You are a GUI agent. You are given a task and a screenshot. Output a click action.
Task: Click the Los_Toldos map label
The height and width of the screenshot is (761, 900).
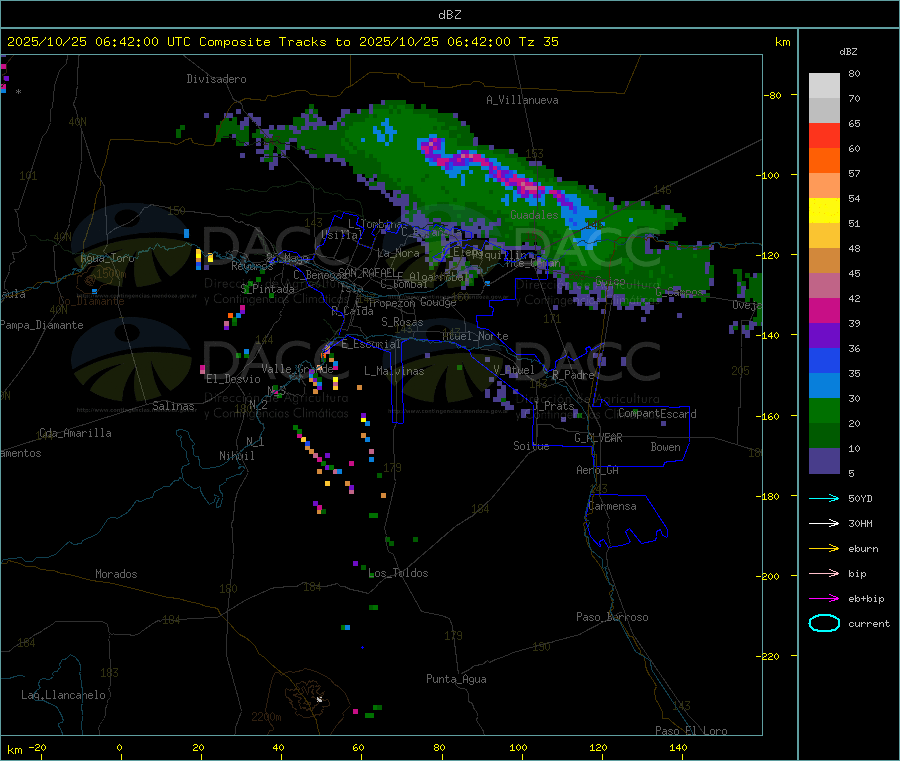point(398,573)
